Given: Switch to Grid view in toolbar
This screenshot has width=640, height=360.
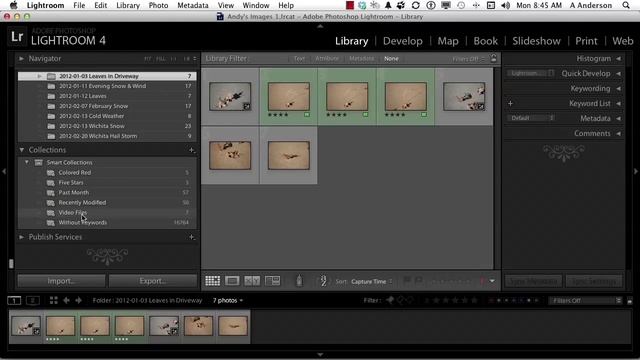Looking at the screenshot, I should pyautogui.click(x=212, y=281).
